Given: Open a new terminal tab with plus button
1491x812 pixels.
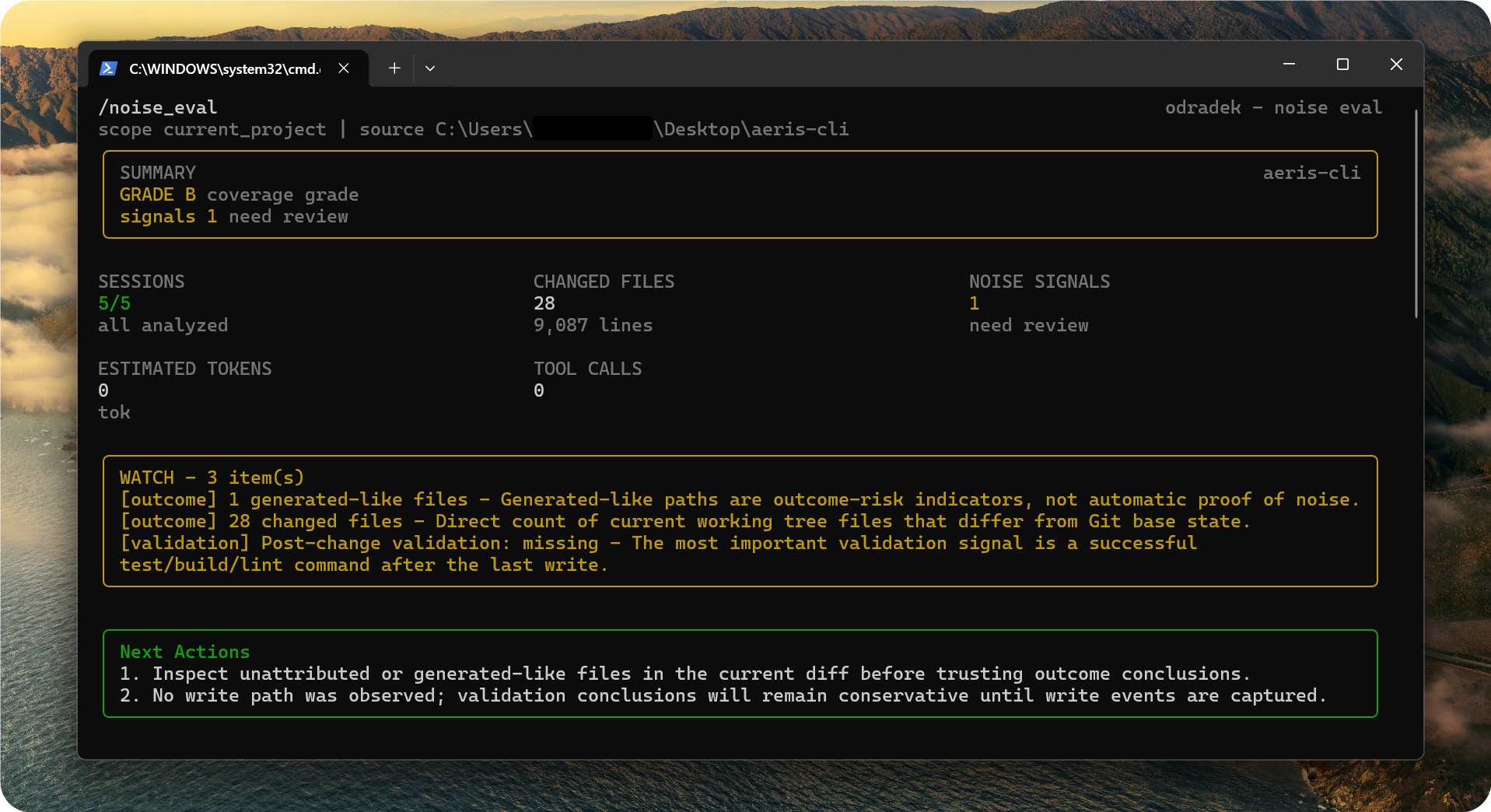Looking at the screenshot, I should click(x=394, y=68).
